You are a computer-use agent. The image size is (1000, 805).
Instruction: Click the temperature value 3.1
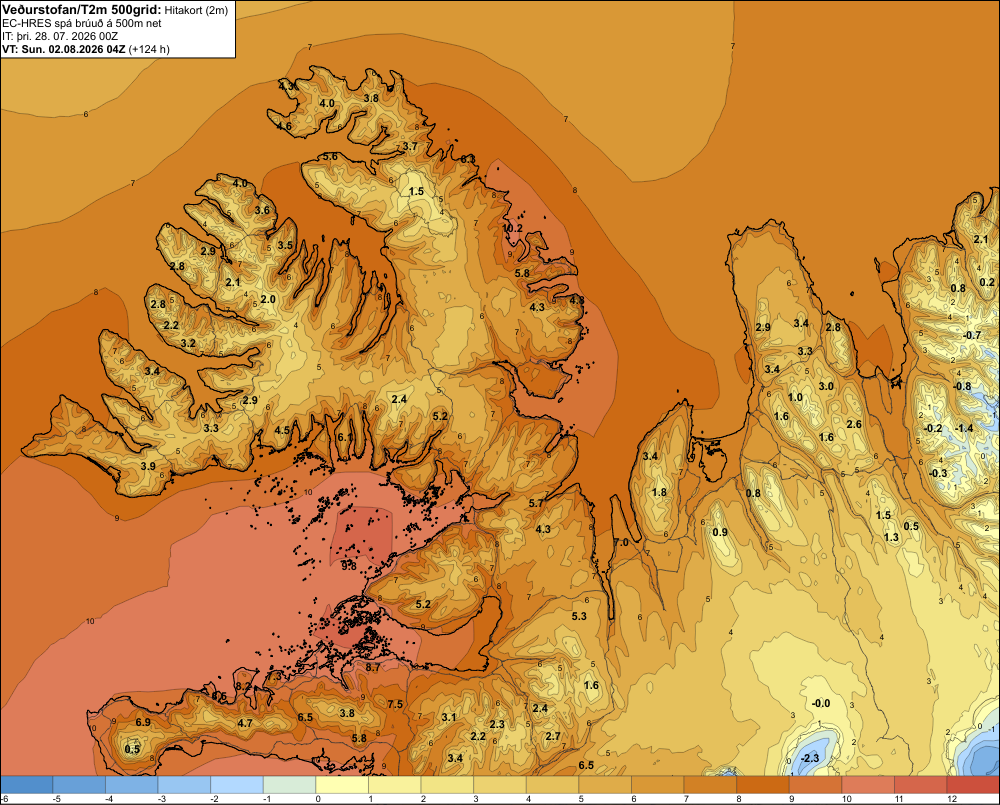pos(449,717)
